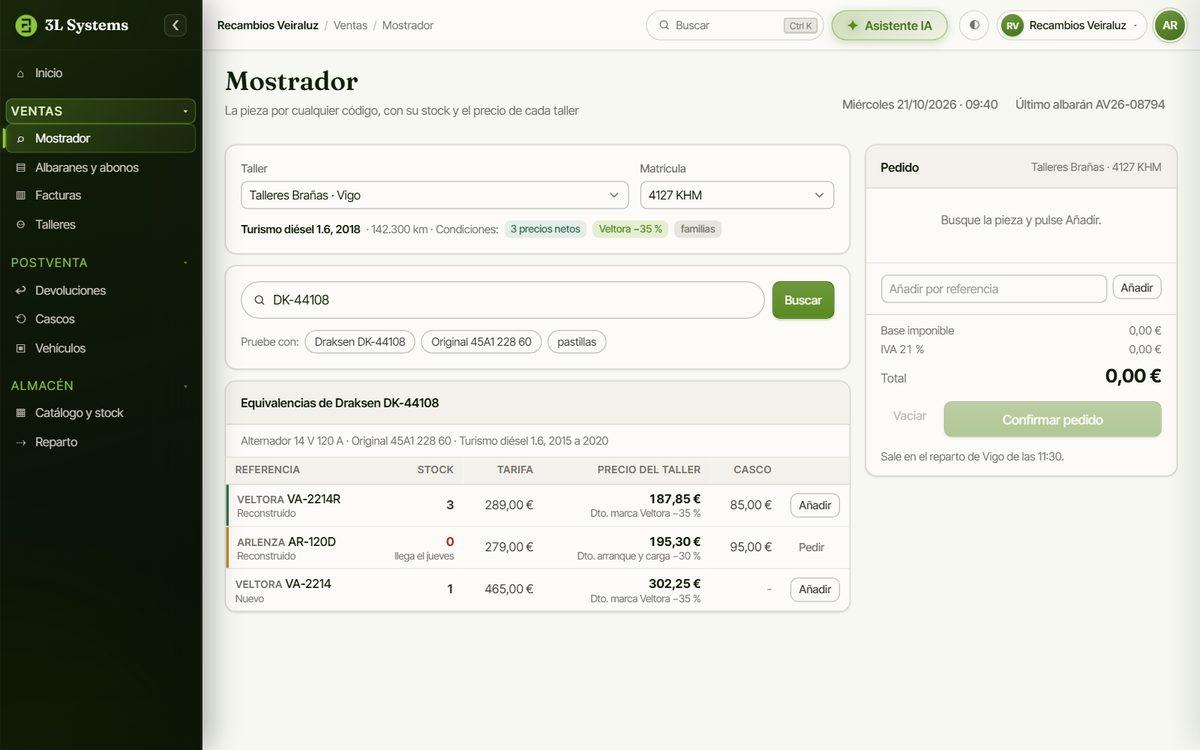Click the 3L Systems logo icon
The image size is (1200, 750).
tap(26, 25)
